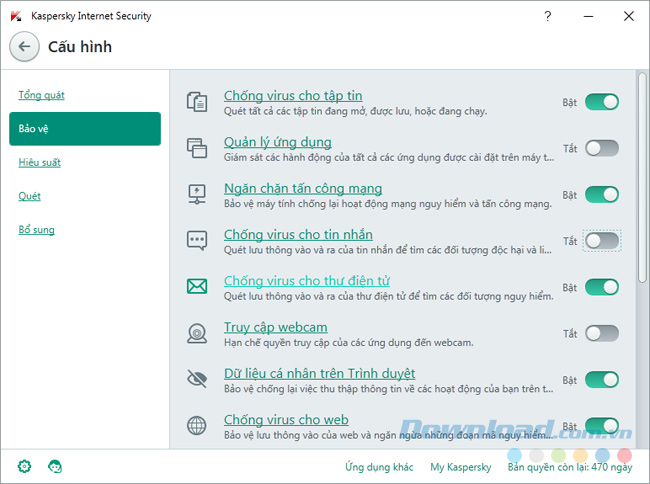Click the globe web antivirus icon
This screenshot has height=484, width=650.
click(196, 425)
